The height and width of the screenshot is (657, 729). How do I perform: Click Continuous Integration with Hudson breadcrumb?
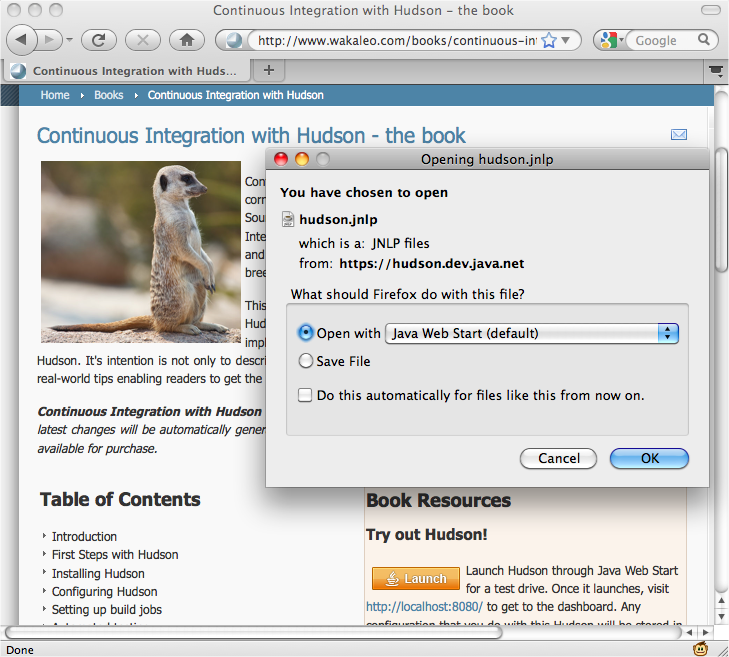point(235,95)
